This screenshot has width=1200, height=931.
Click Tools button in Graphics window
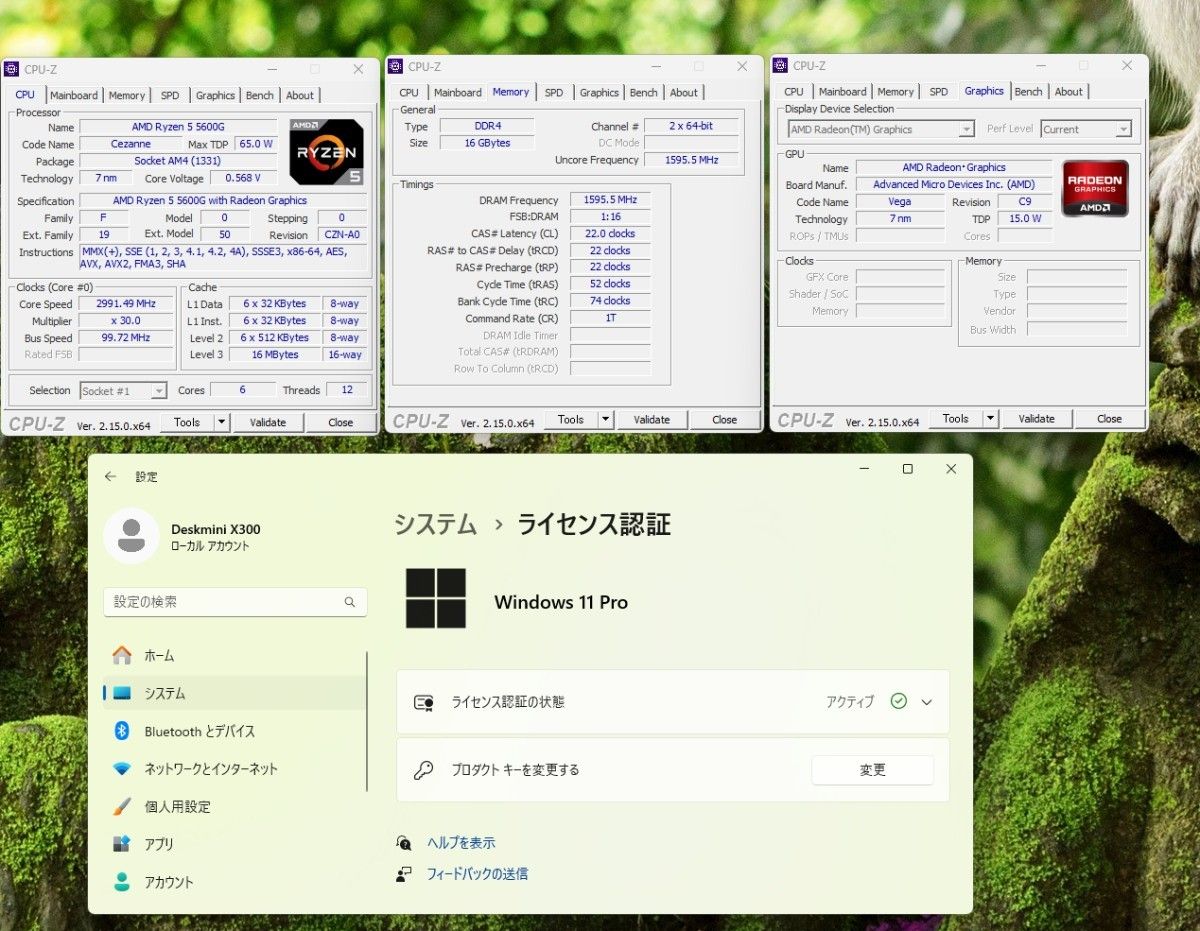click(956, 419)
